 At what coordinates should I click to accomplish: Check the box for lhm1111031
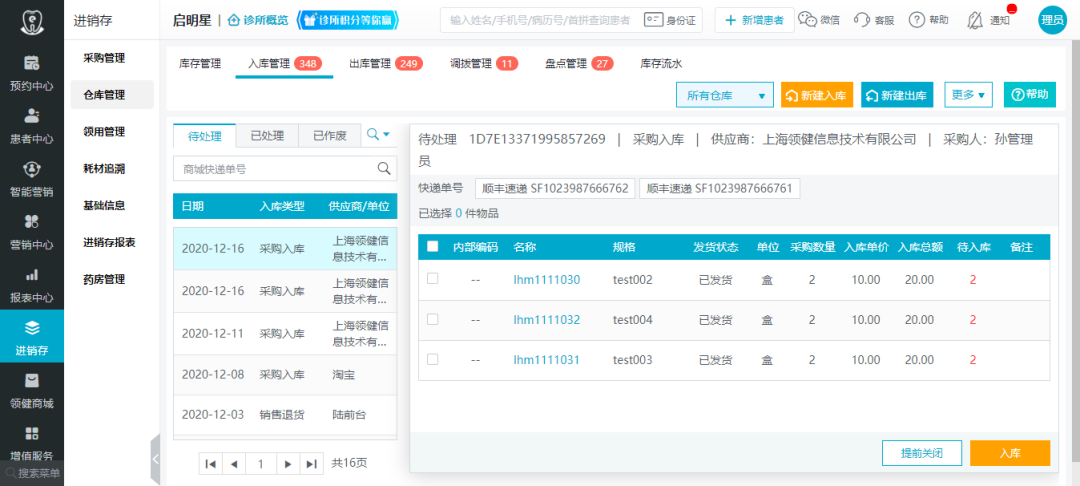coord(433,359)
